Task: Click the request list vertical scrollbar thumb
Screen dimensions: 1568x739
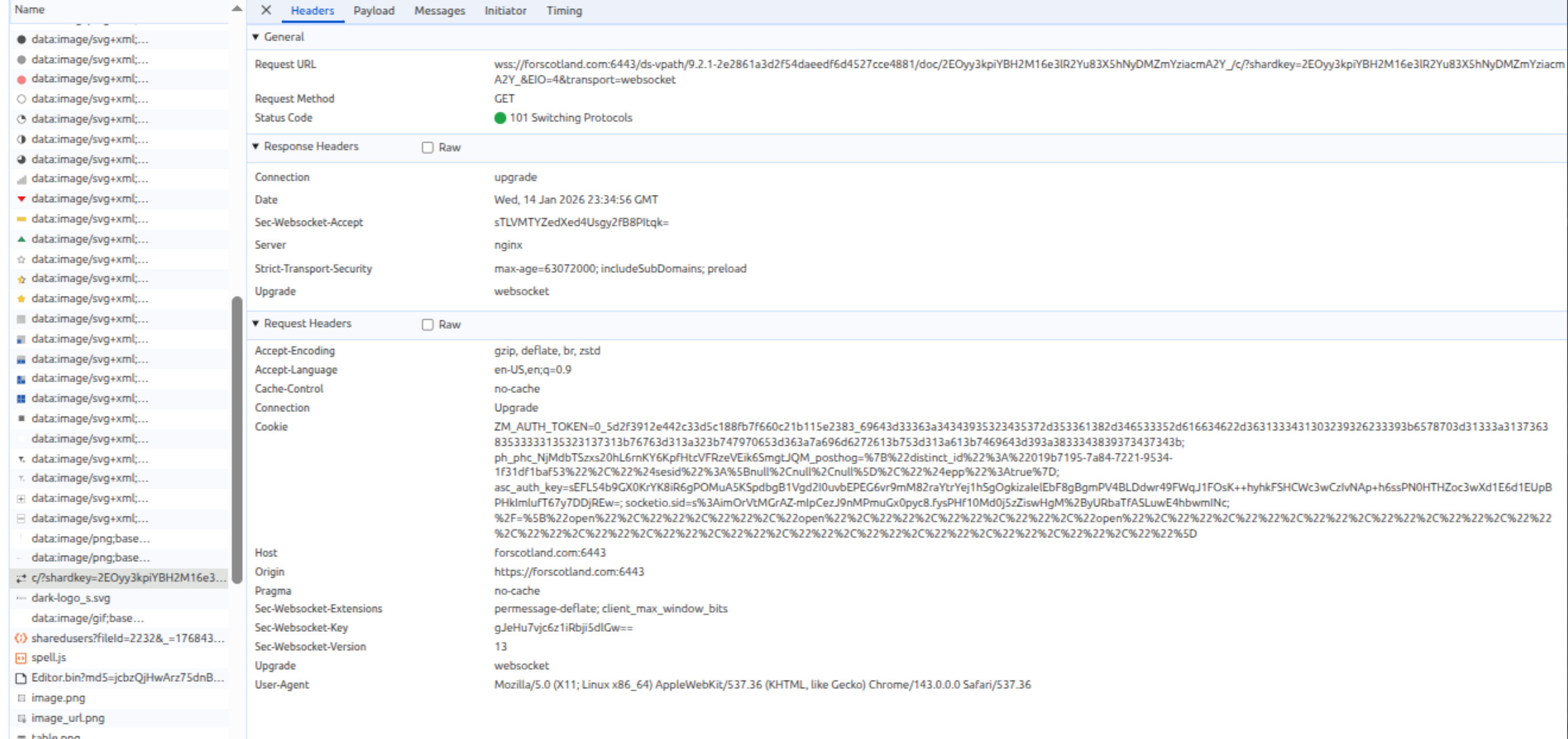Action: (x=237, y=439)
